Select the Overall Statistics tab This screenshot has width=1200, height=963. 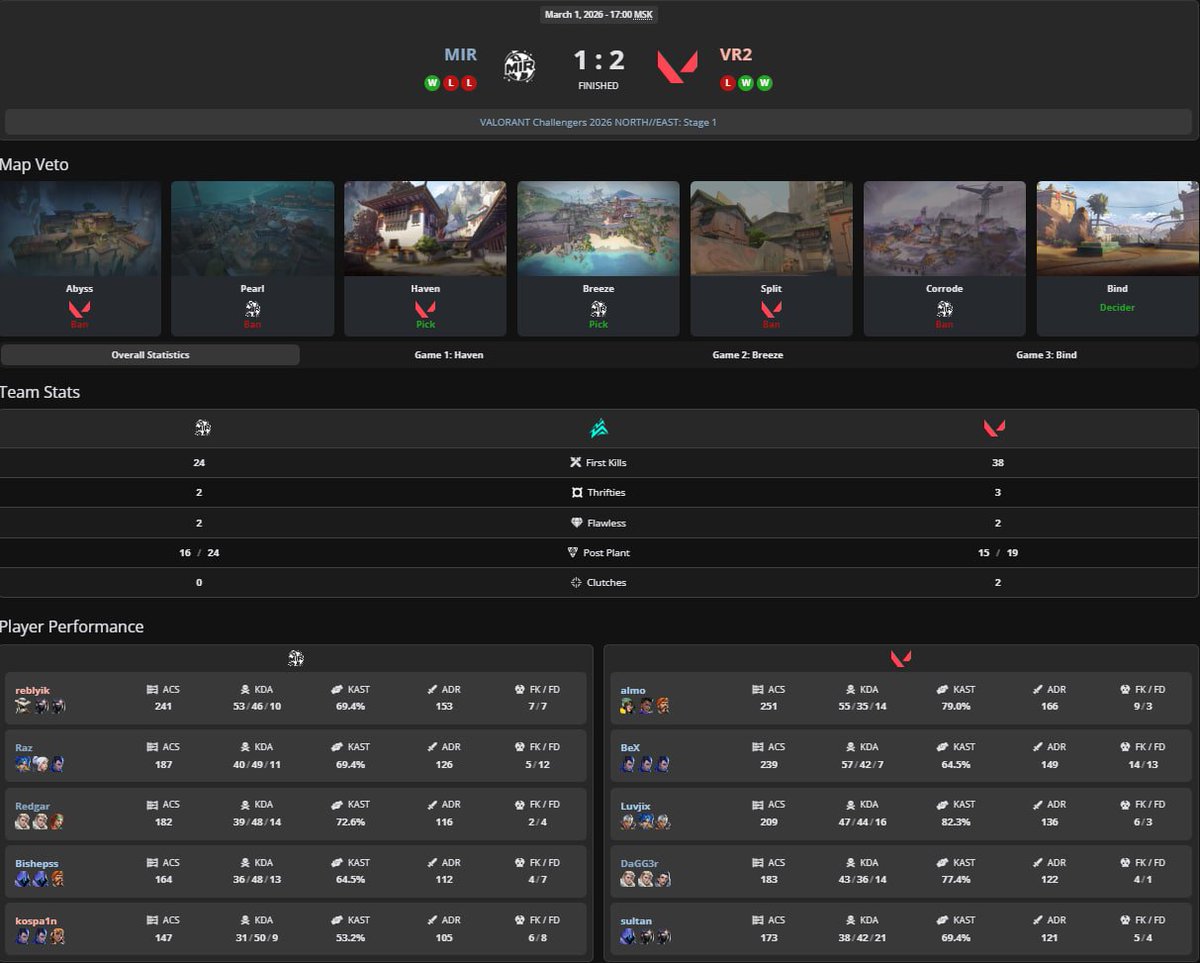[150, 355]
